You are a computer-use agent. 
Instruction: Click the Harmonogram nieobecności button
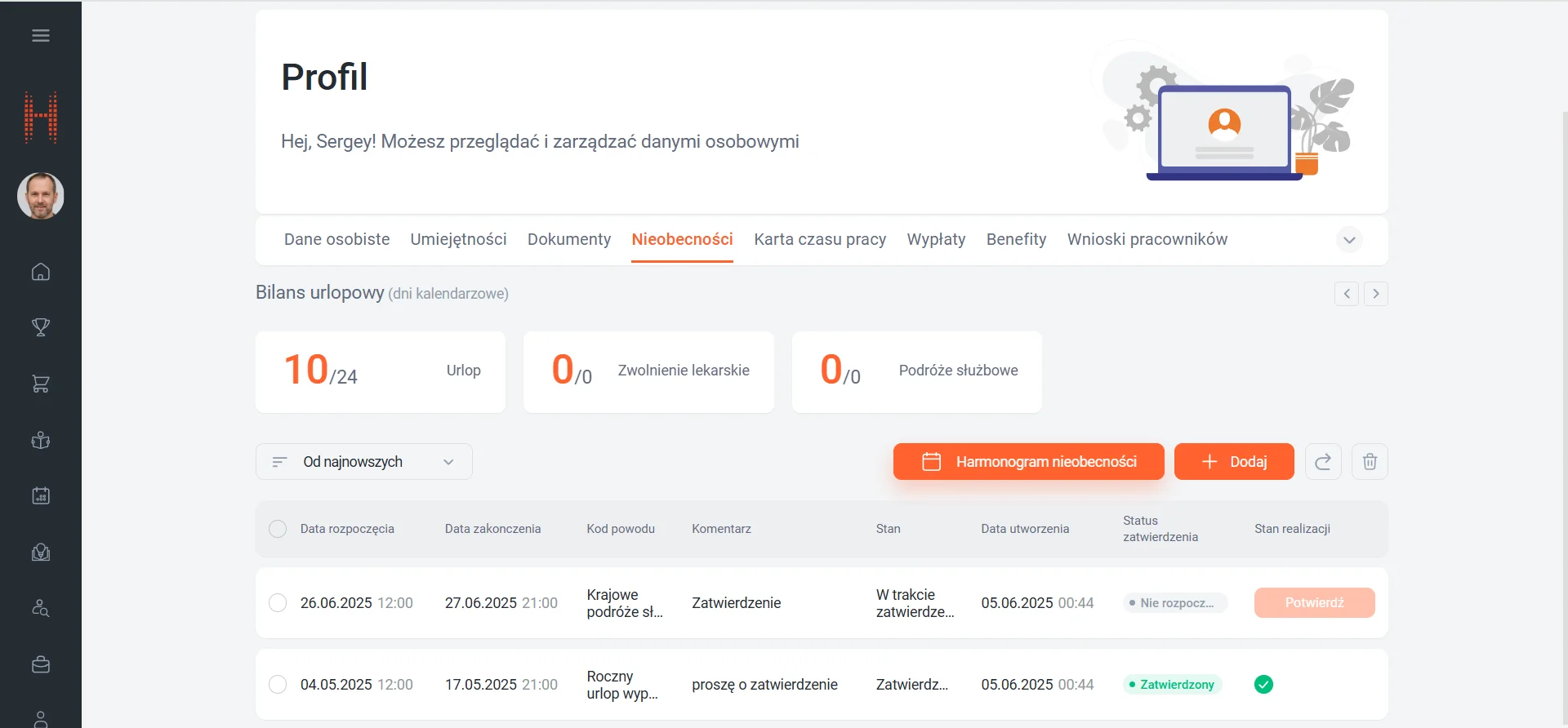[1028, 462]
